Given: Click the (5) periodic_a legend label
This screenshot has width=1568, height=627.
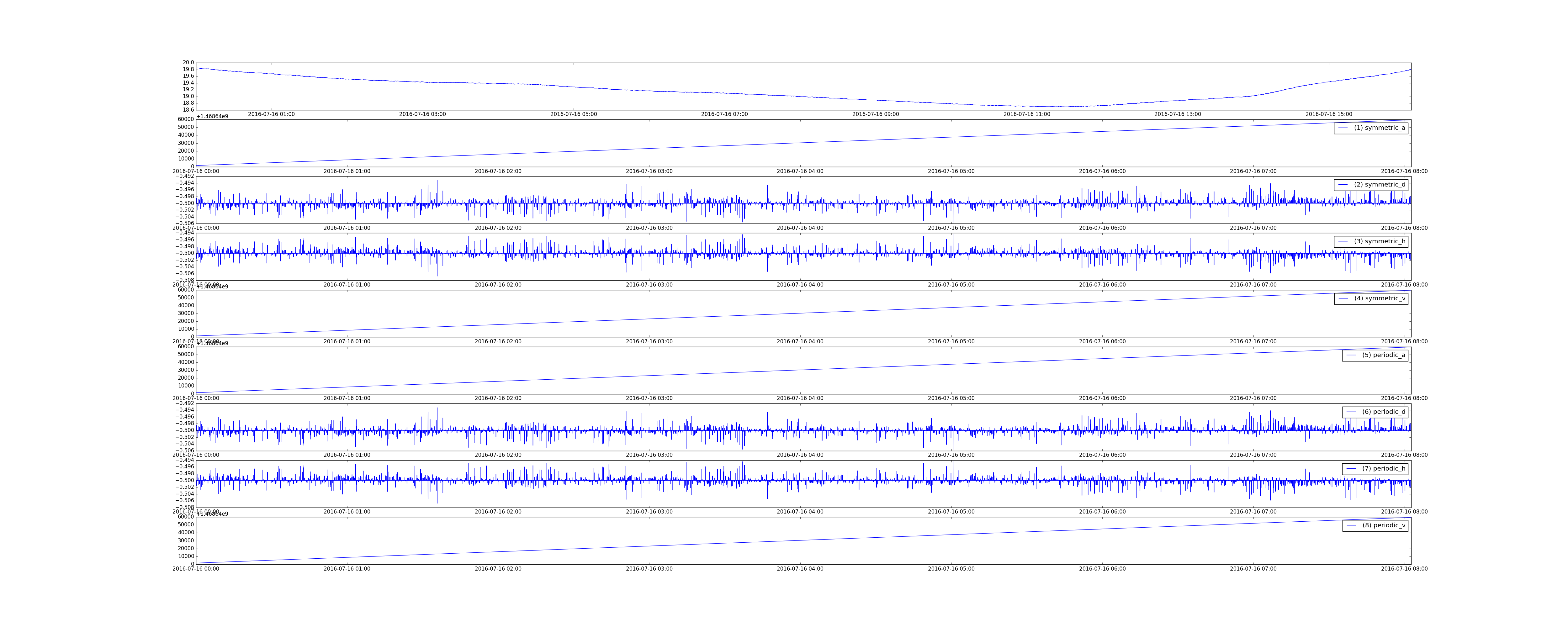Looking at the screenshot, I should (x=1384, y=355).
